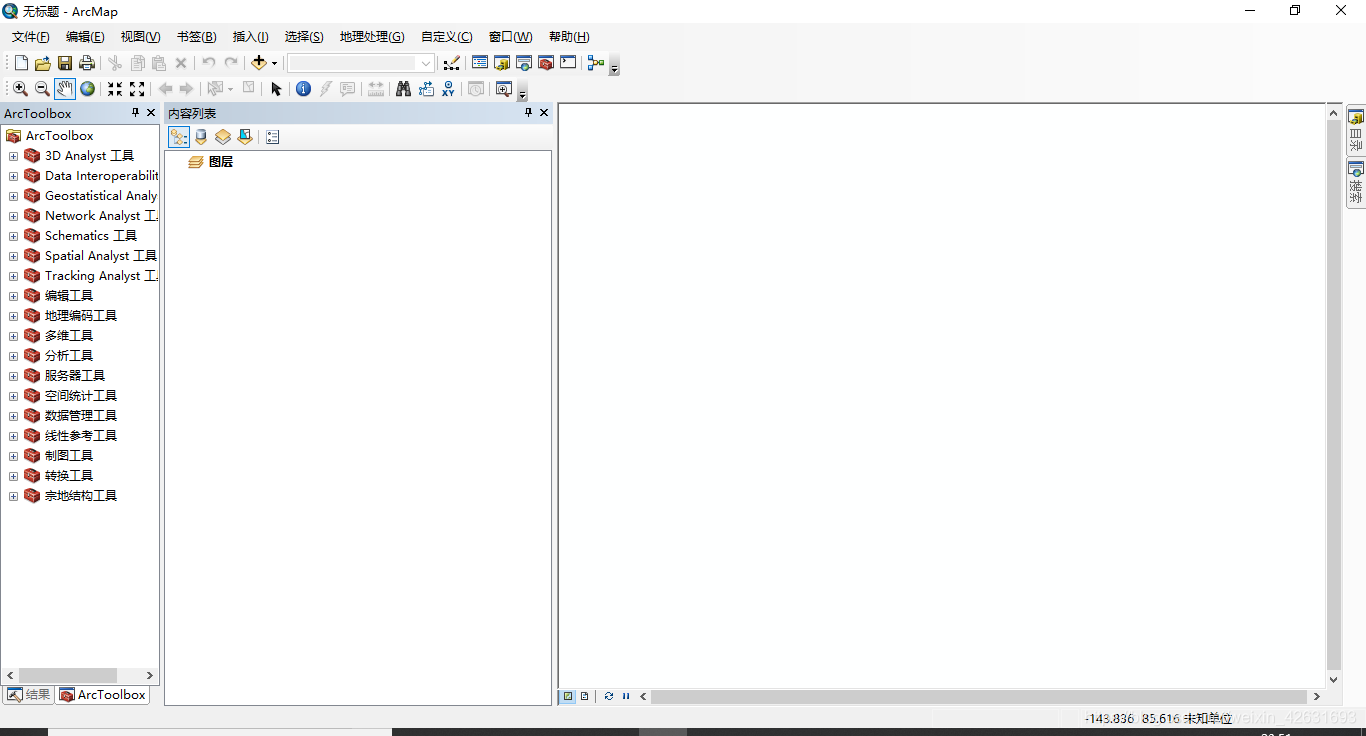
Task: Select the ArcToolbox bottom tab
Action: tap(102, 695)
